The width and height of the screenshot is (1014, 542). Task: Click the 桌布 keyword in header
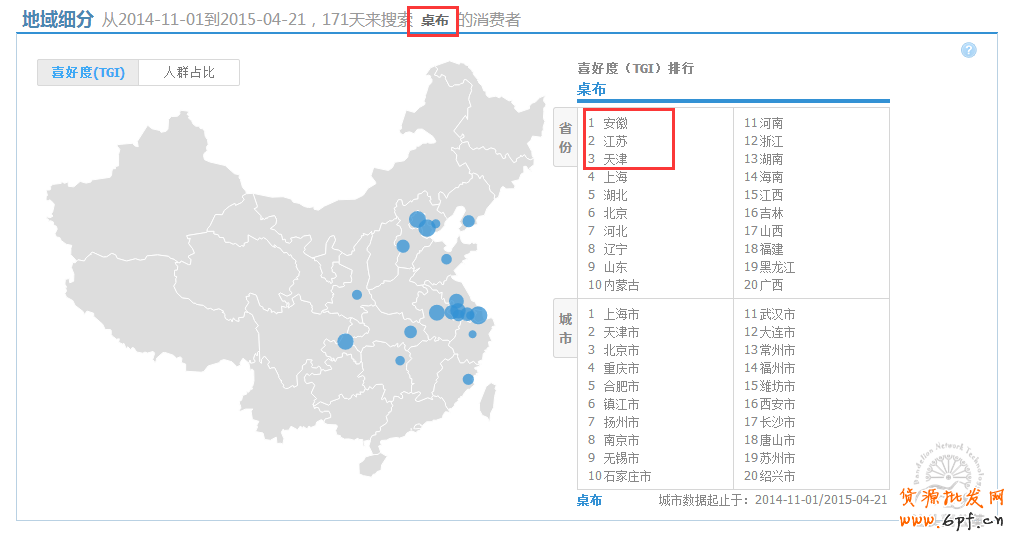click(434, 20)
